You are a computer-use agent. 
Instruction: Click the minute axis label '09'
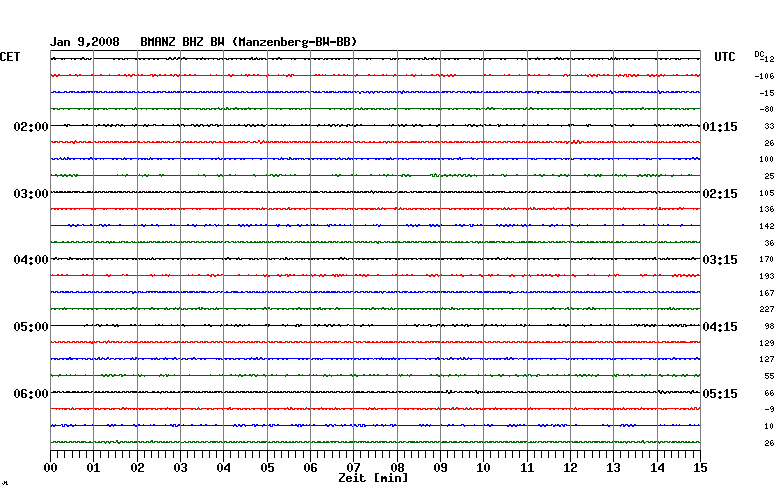pos(440,468)
